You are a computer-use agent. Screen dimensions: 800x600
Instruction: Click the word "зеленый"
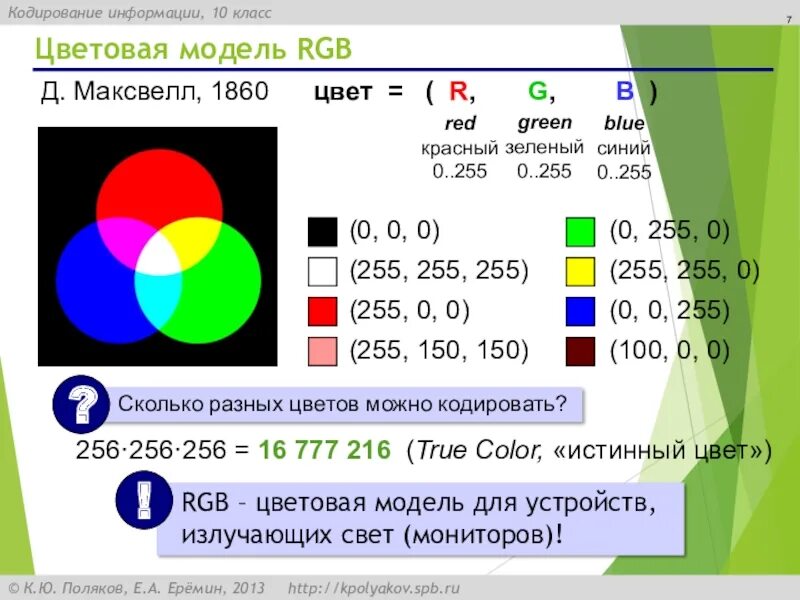[x=544, y=147]
